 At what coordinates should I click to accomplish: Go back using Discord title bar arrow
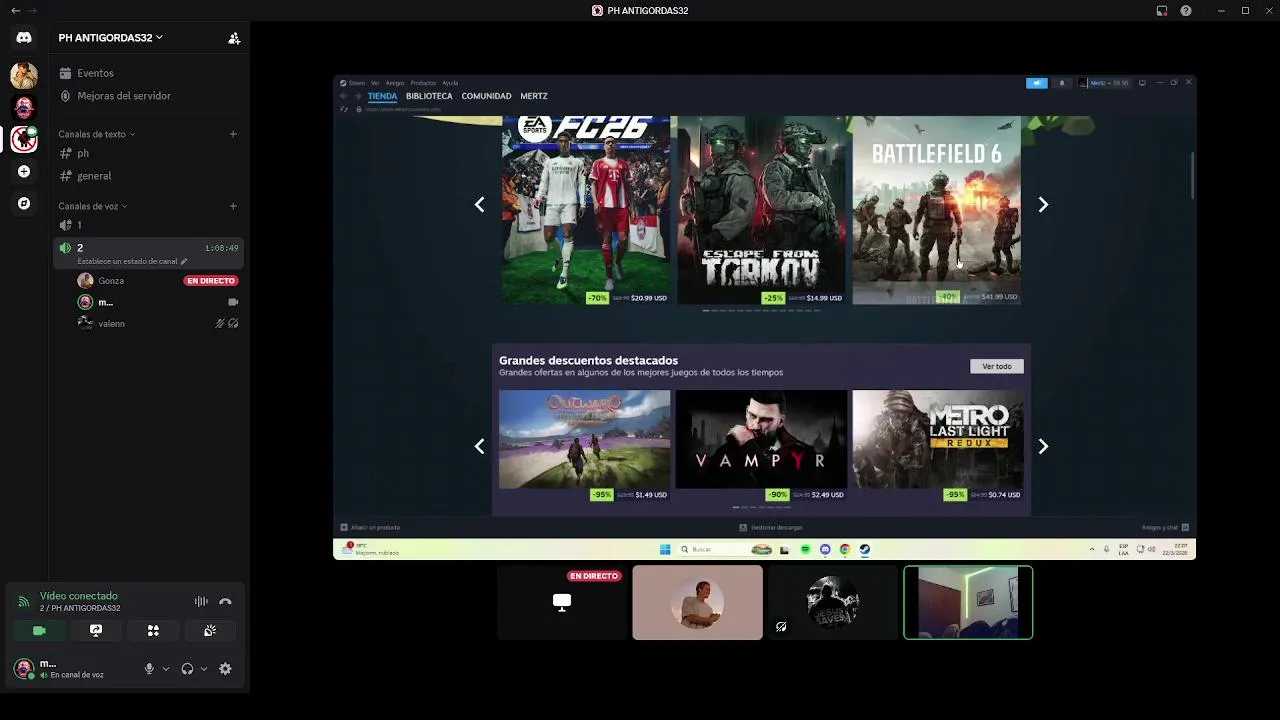[15, 11]
